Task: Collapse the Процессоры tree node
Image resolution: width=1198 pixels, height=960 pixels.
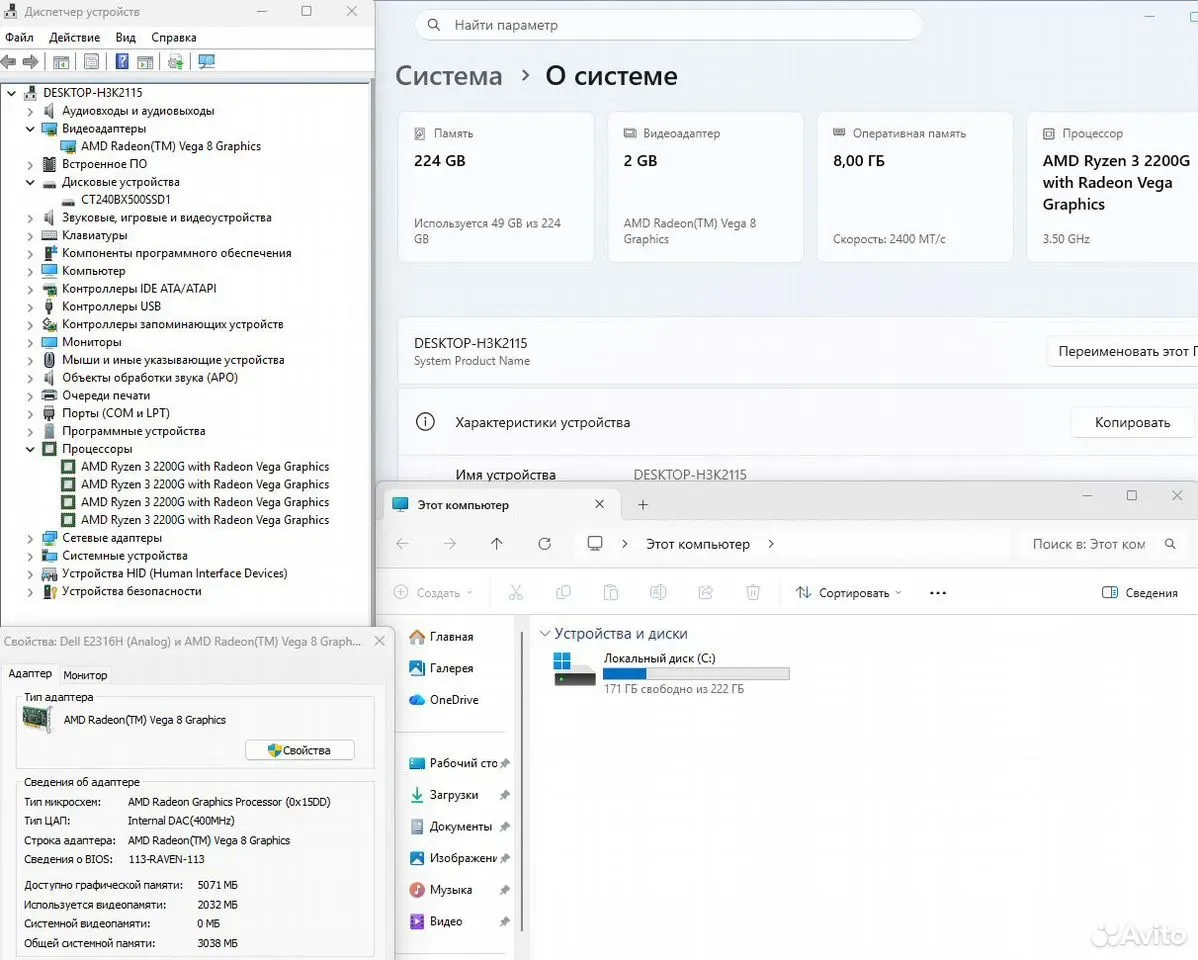Action: coord(31,449)
